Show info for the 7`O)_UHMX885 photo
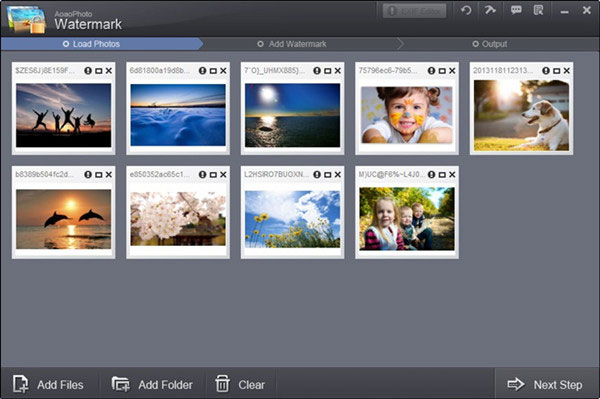 tap(317, 71)
